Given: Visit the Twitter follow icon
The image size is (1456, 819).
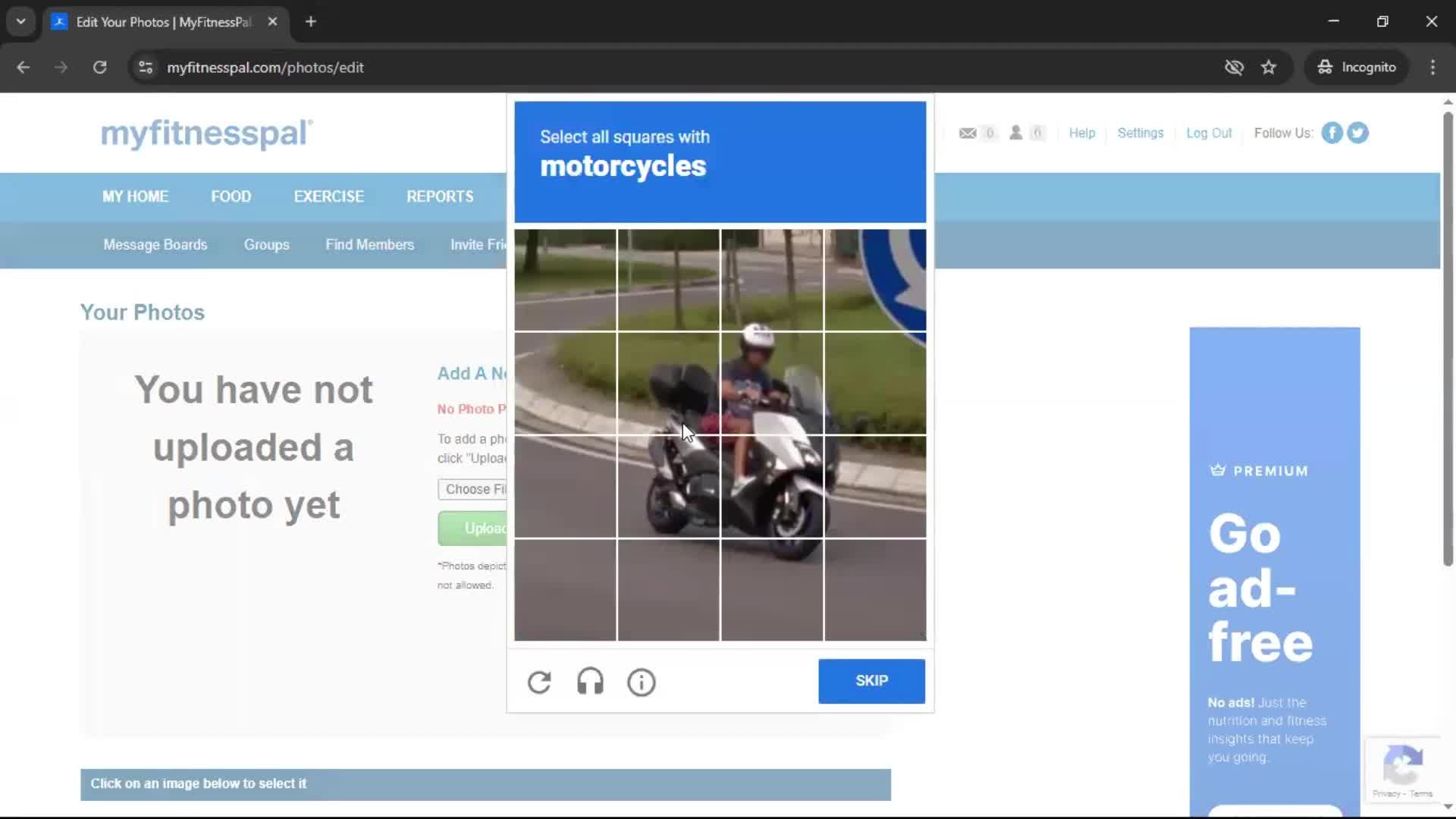Looking at the screenshot, I should tap(1357, 133).
